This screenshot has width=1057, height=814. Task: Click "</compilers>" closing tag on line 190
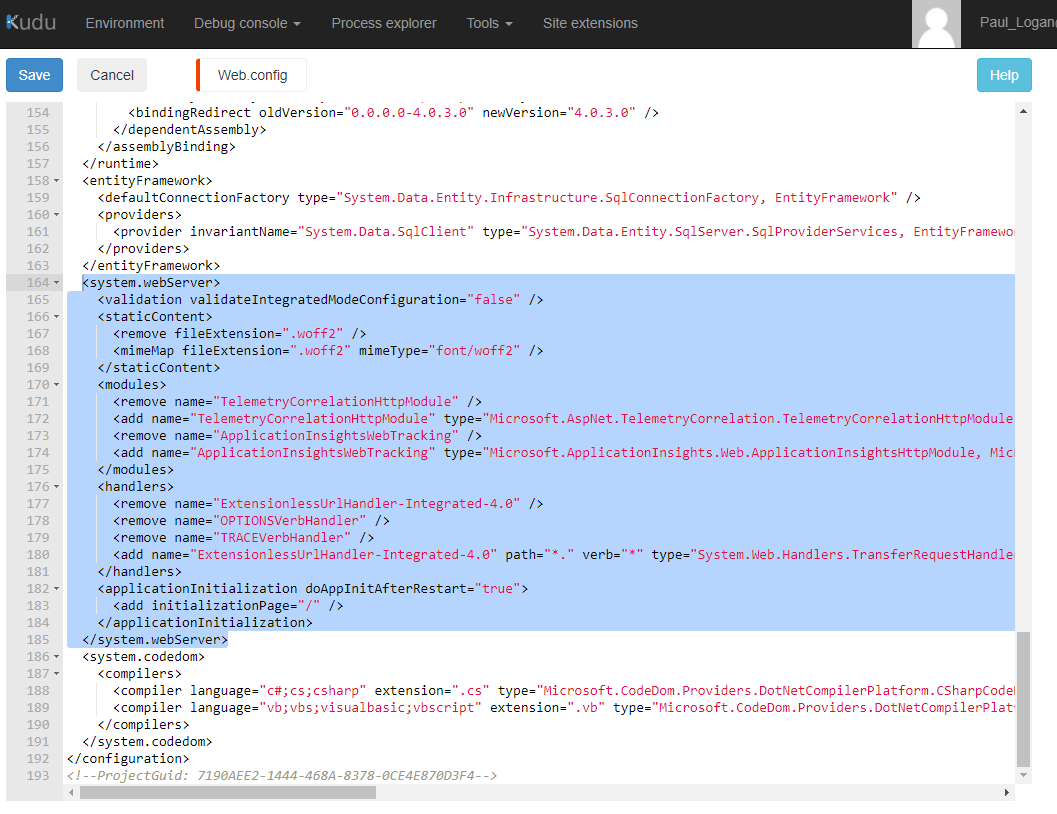point(144,724)
